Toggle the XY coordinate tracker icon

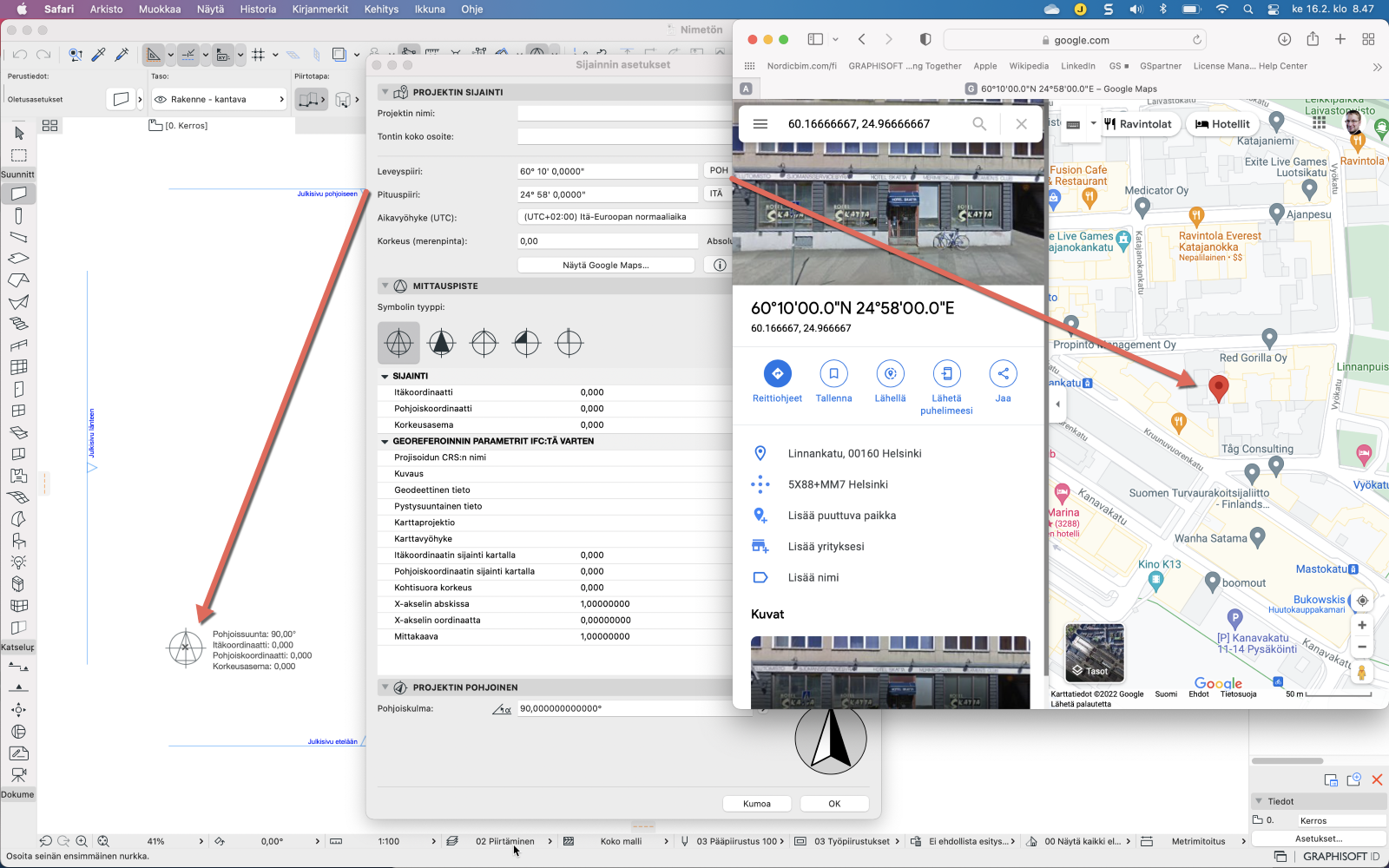[x=223, y=55]
